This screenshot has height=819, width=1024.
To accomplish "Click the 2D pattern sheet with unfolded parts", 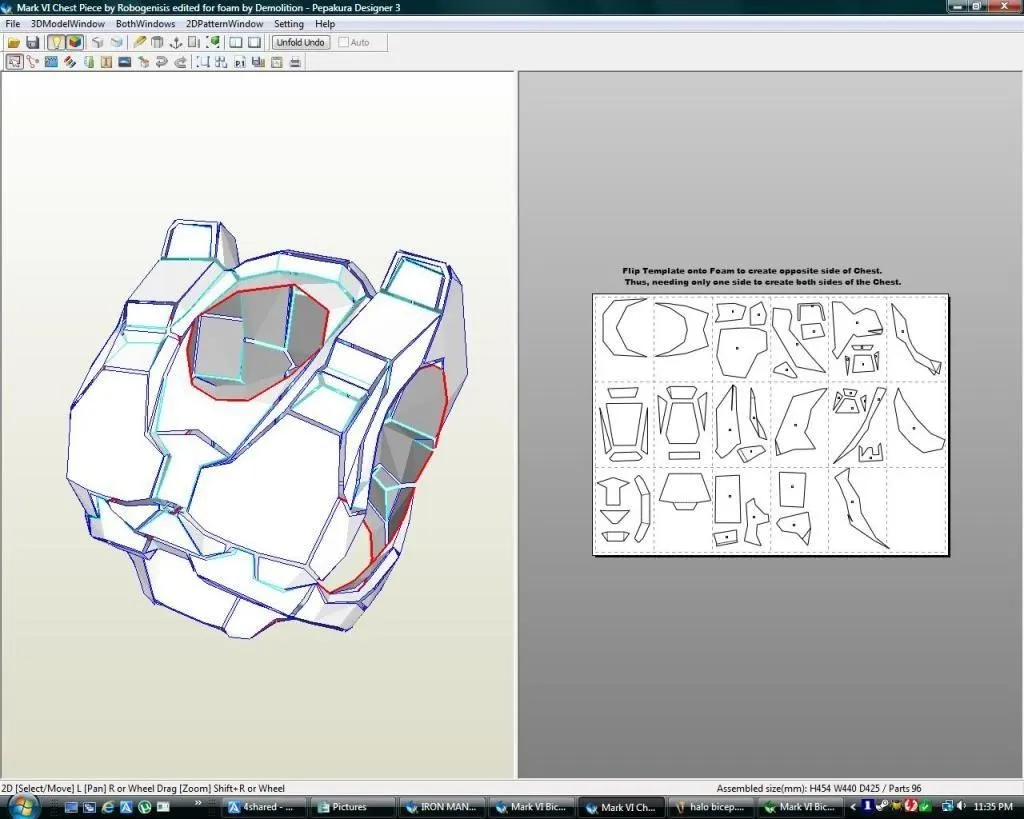I will [x=770, y=424].
